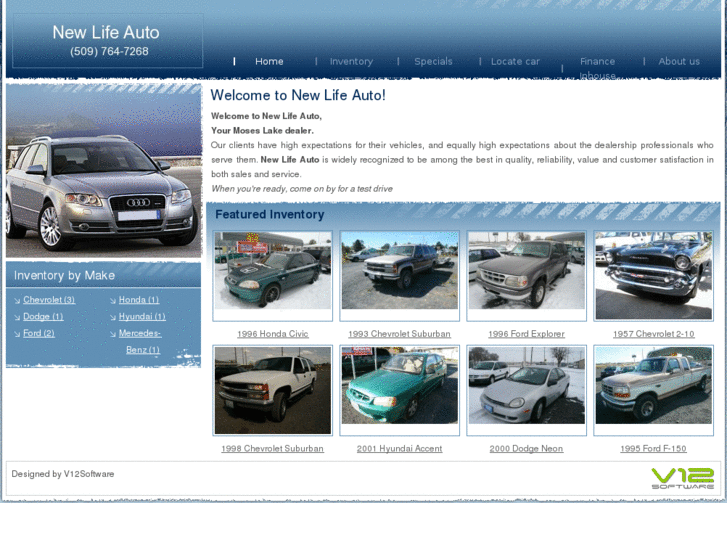The height and width of the screenshot is (545, 727).
Task: Click Designed by V12Software footer text
Action: coord(63,474)
